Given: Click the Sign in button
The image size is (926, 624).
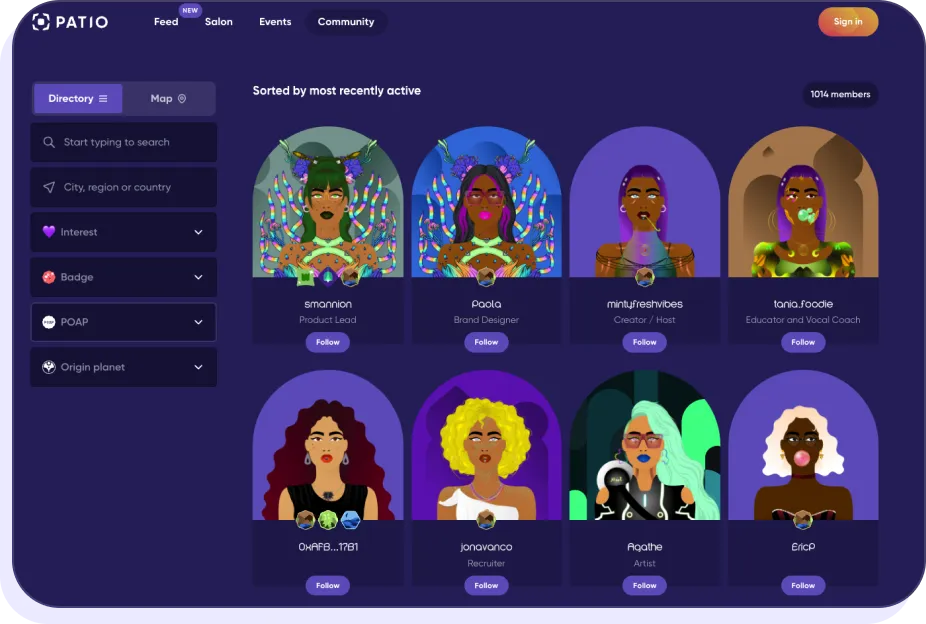Looking at the screenshot, I should tap(848, 22).
